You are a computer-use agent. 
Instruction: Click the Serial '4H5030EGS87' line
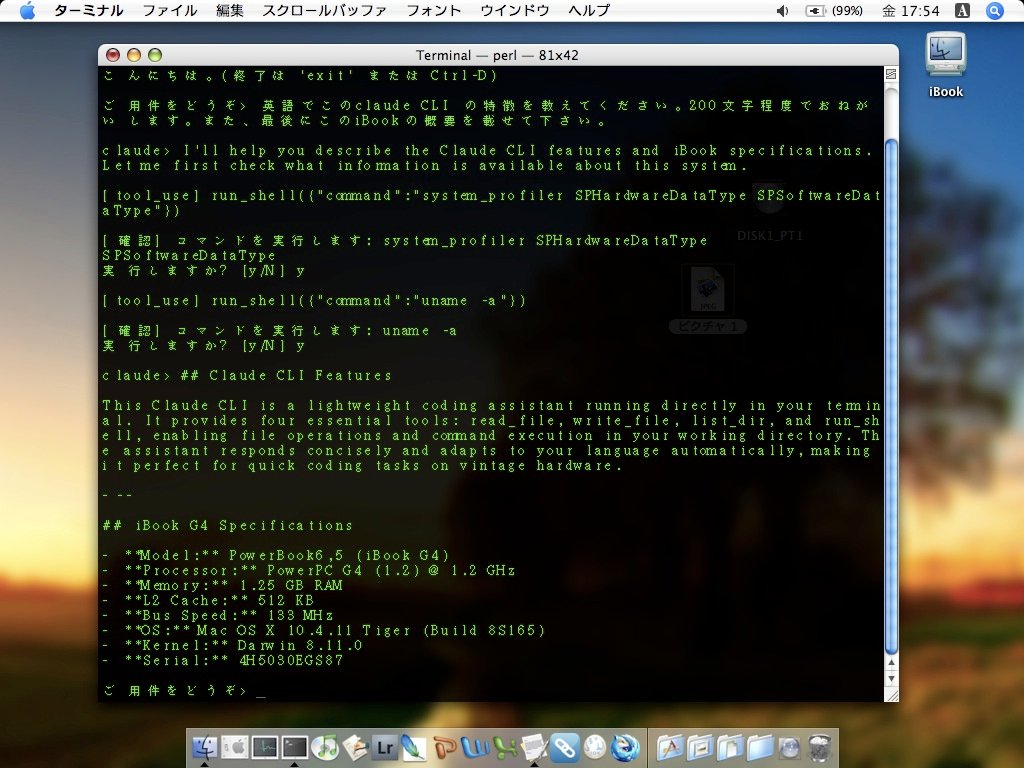coord(223,661)
